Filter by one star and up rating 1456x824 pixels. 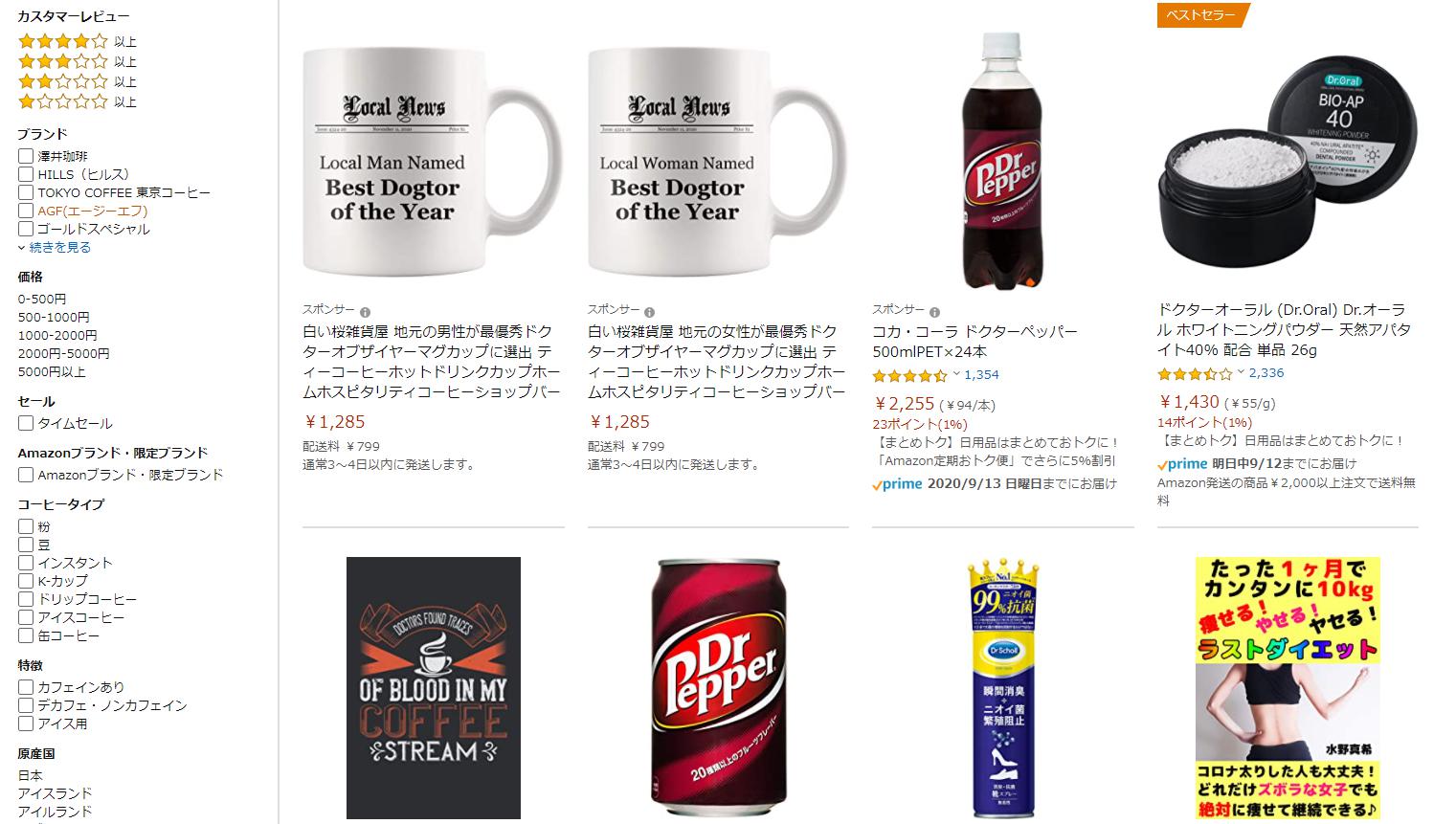pyautogui.click(x=78, y=101)
